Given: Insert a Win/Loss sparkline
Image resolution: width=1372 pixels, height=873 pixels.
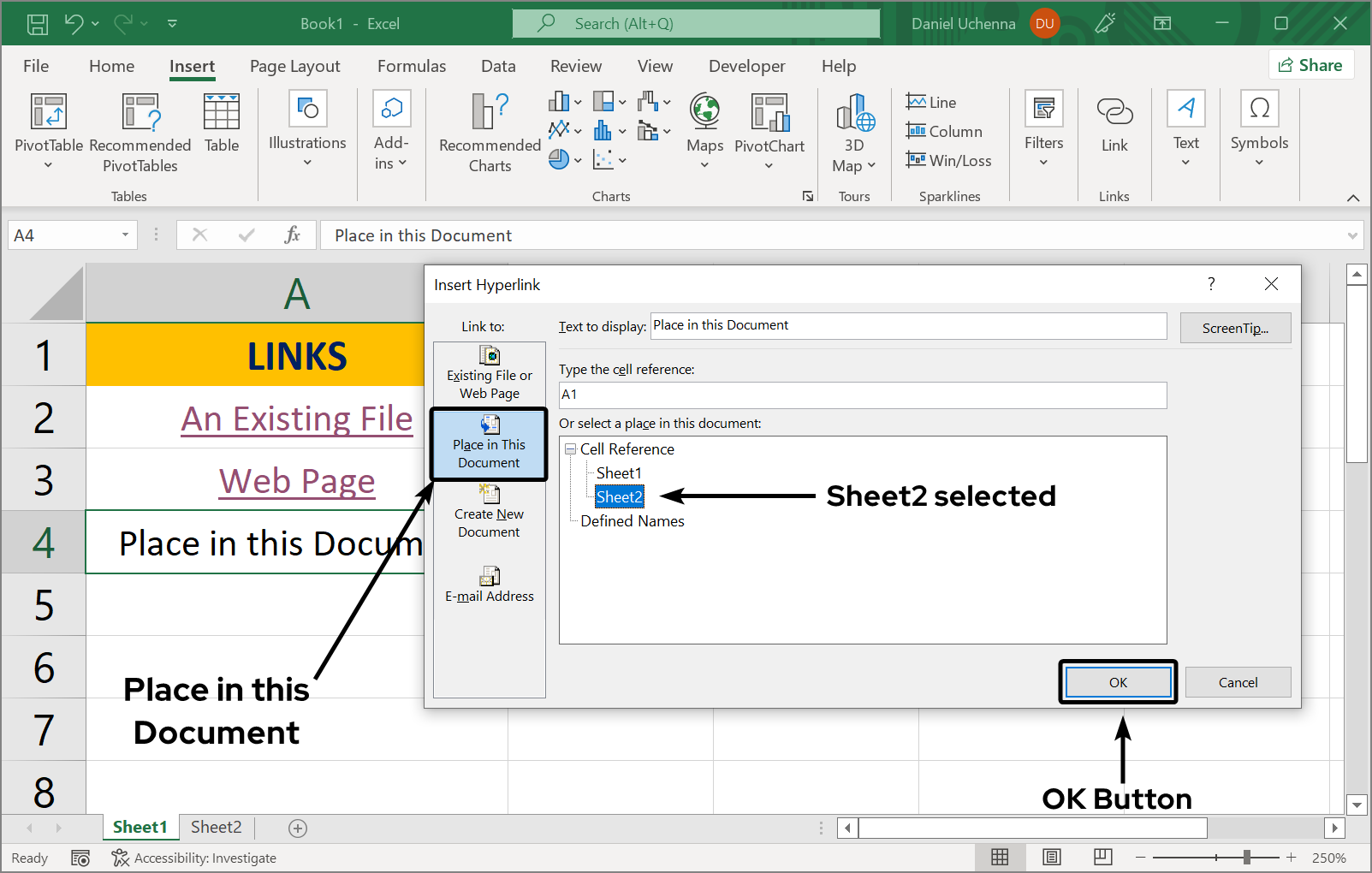Looking at the screenshot, I should 948,160.
